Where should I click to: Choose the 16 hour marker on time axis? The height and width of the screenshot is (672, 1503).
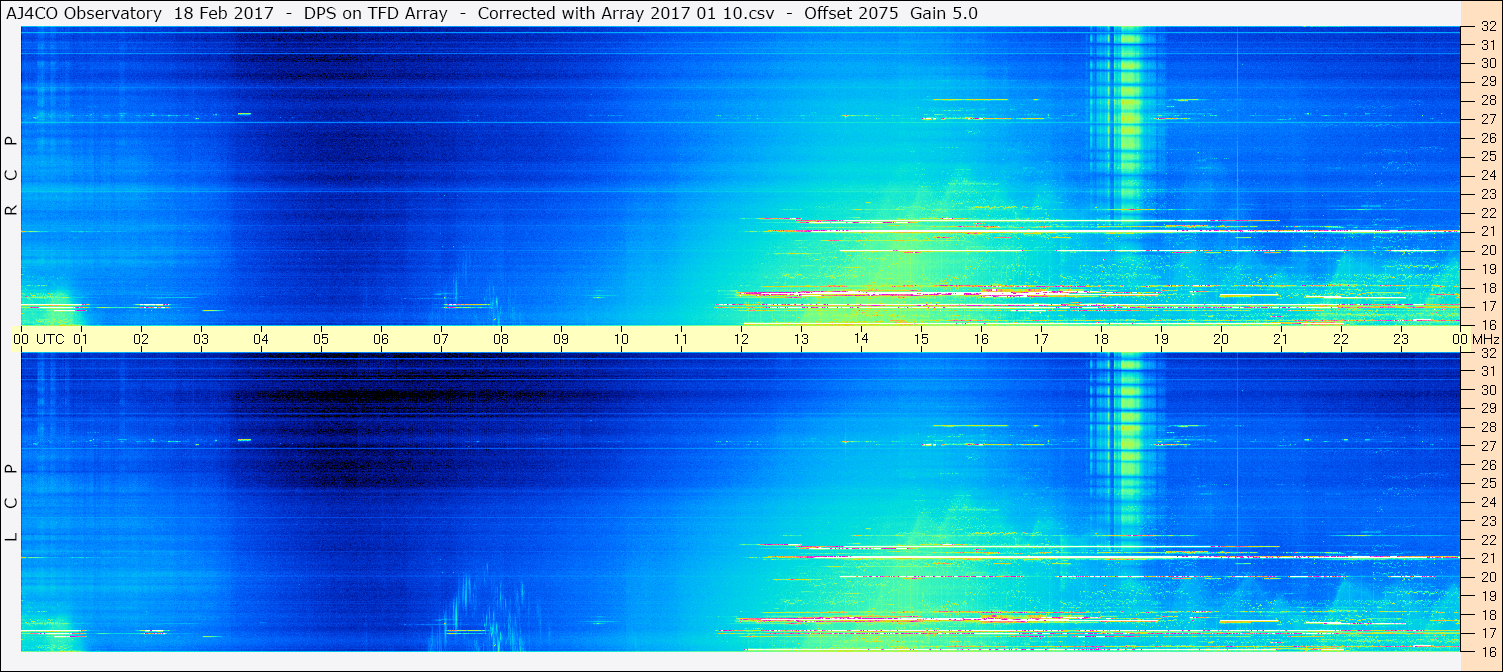coord(981,339)
